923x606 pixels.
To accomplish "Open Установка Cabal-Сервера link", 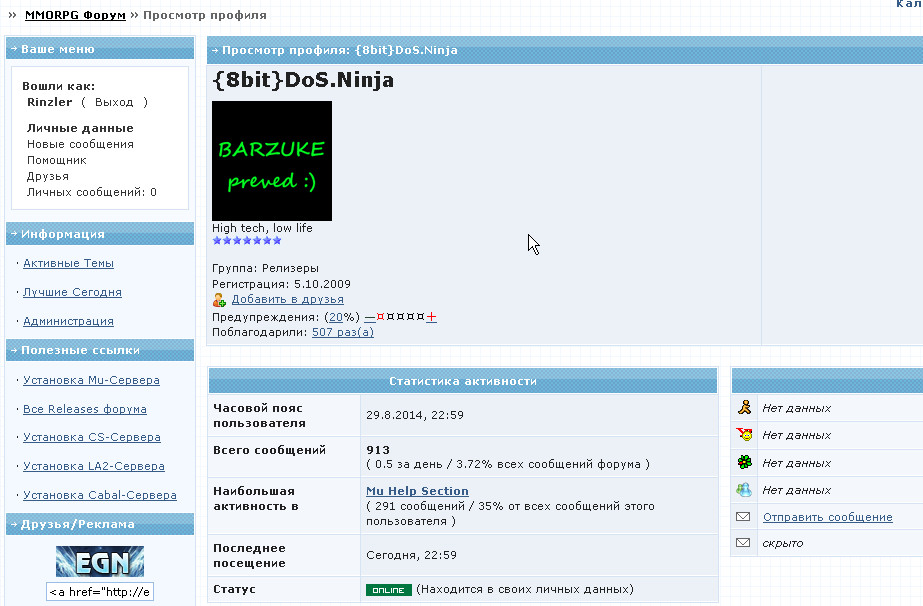I will [x=99, y=495].
